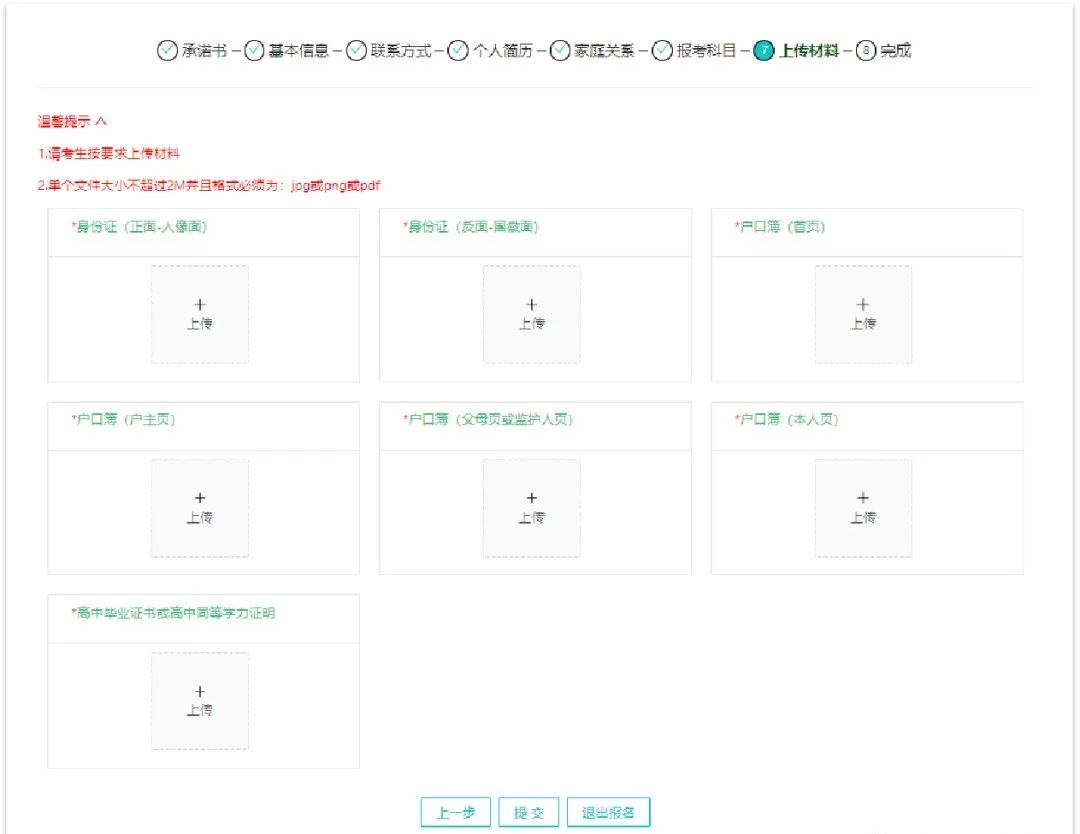Click the upload icon for 高中毕业证书证明
The height and width of the screenshot is (834, 1080).
(200, 699)
